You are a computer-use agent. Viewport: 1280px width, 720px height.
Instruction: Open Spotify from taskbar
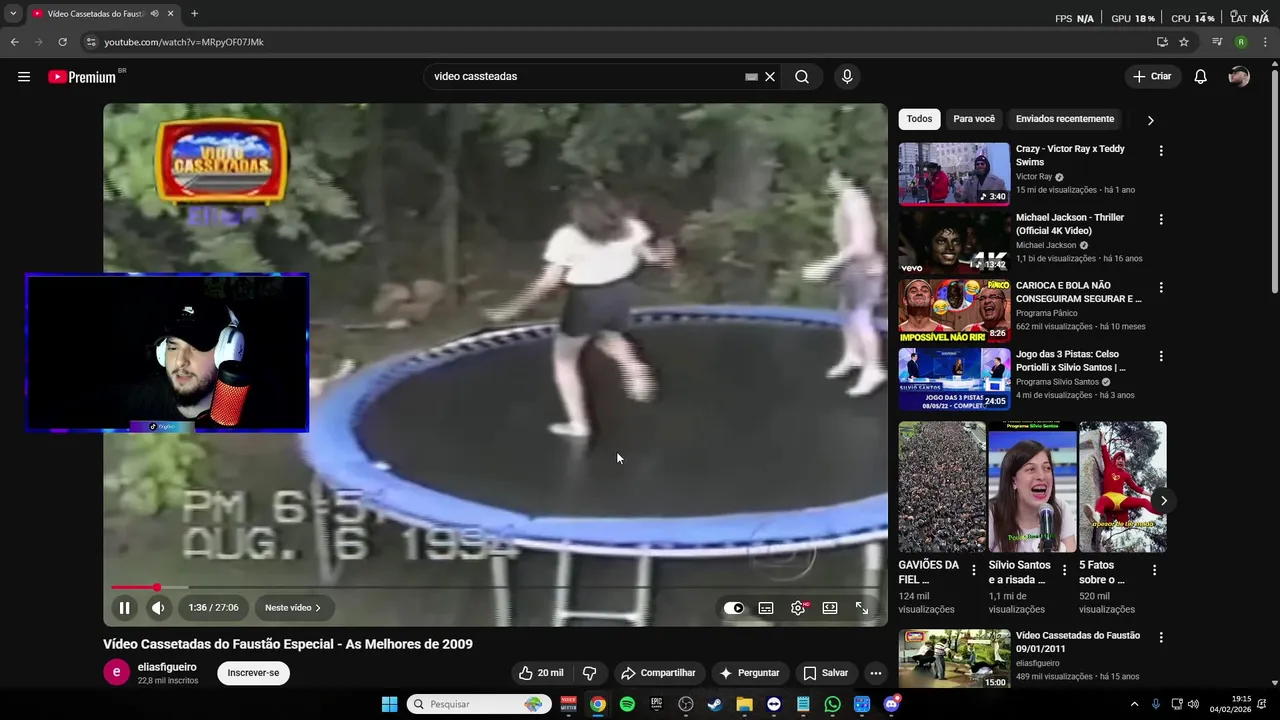627,704
